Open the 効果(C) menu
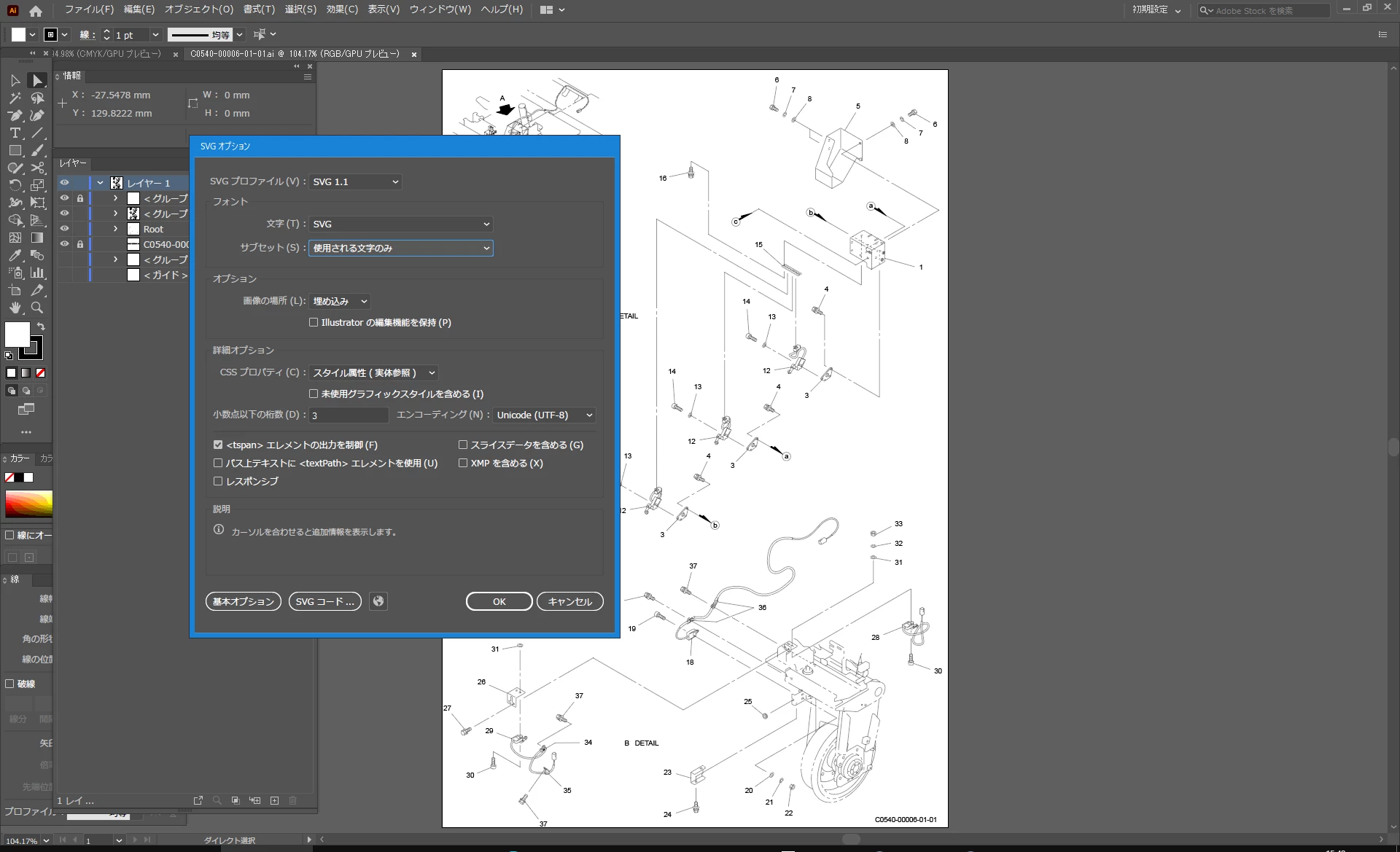 click(x=342, y=9)
